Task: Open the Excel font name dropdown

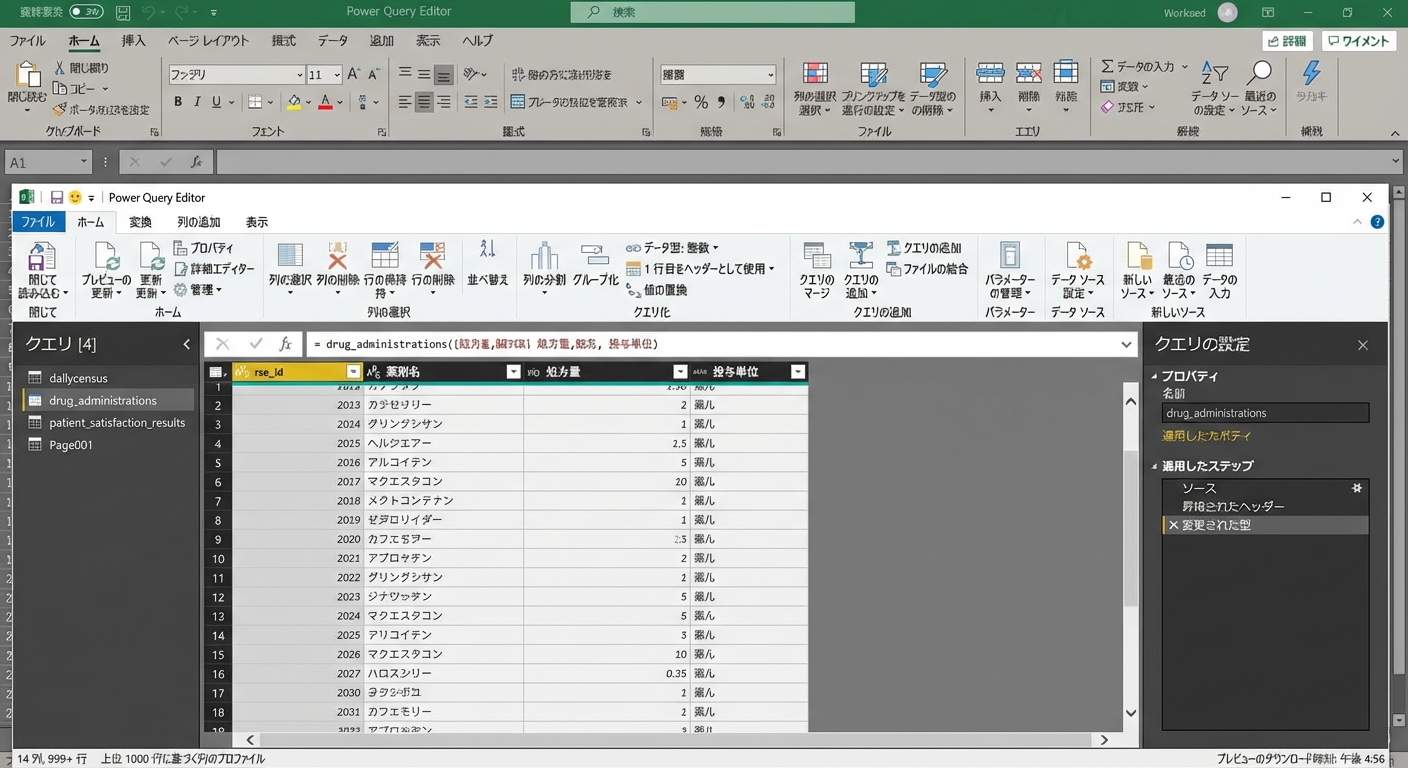Action: pyautogui.click(x=299, y=75)
